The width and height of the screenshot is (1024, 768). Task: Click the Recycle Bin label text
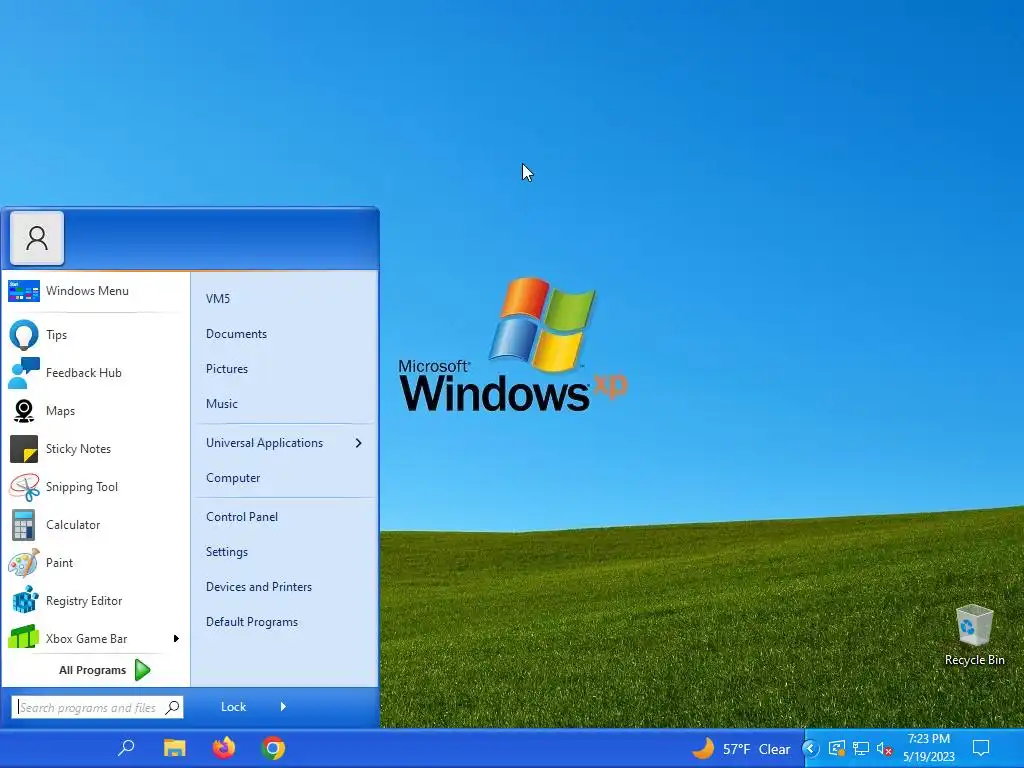[x=974, y=660]
